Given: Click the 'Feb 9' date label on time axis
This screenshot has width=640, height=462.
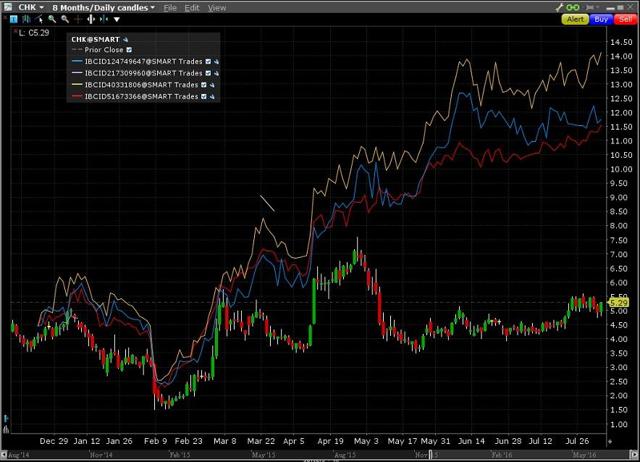Looking at the screenshot, I should [x=156, y=441].
